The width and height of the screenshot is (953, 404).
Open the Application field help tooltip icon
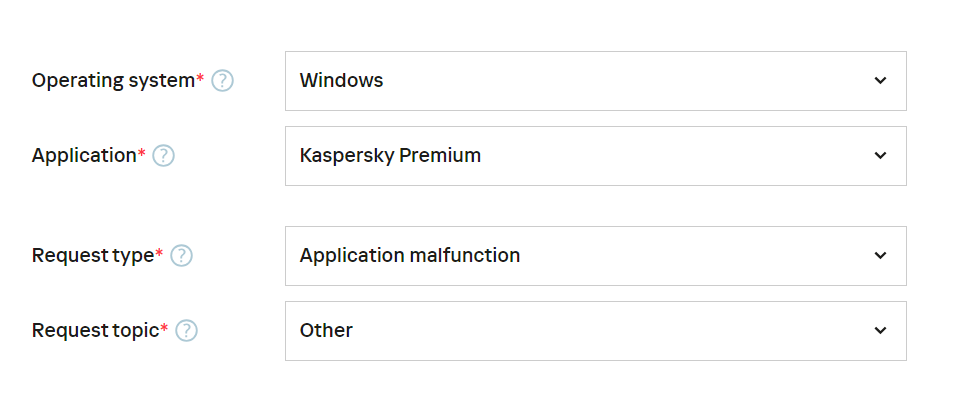[164, 156]
